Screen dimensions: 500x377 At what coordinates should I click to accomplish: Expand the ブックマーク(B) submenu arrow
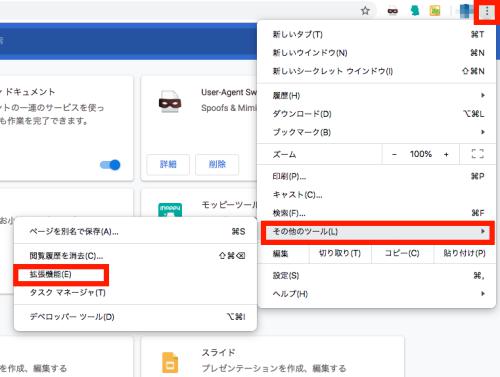(x=482, y=132)
